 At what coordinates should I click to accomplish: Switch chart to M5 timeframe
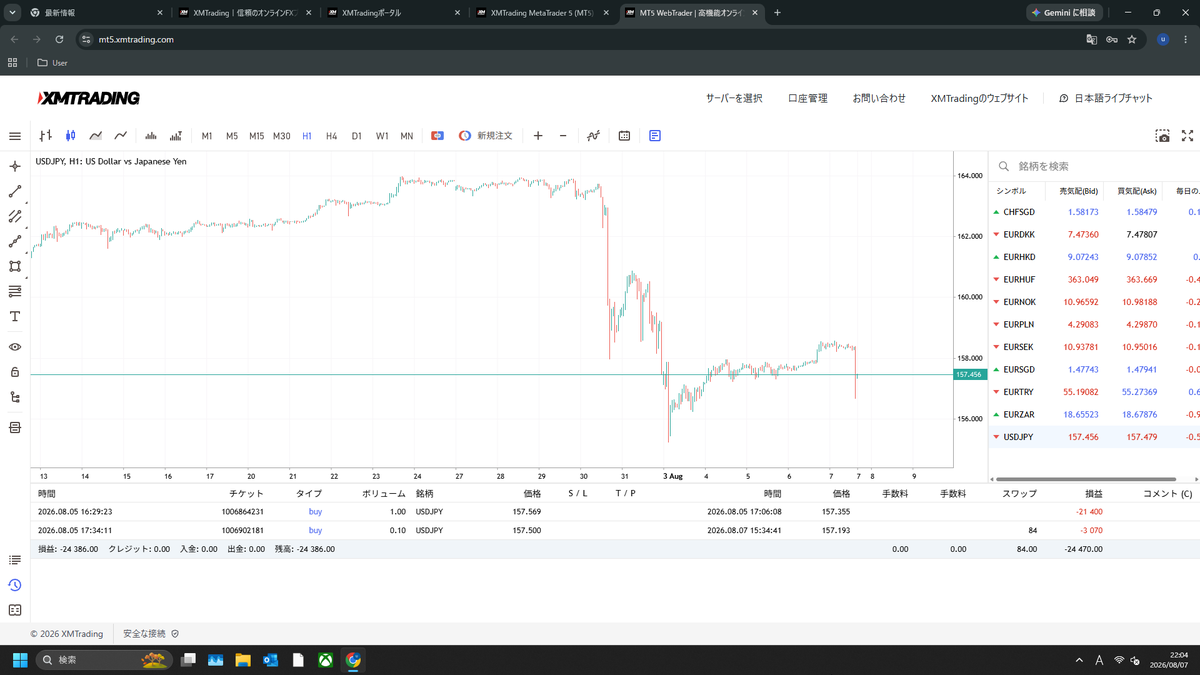tap(232, 136)
